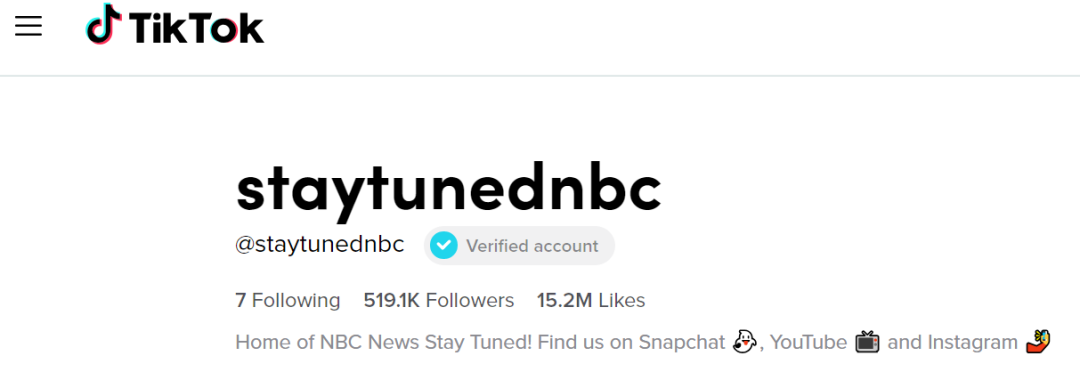Open the hamburger navigation menu
Screen dimensions: 1080x372
(28, 27)
